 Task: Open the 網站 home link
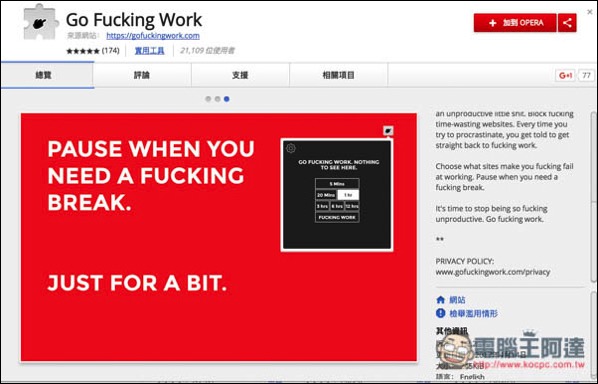click(x=457, y=300)
